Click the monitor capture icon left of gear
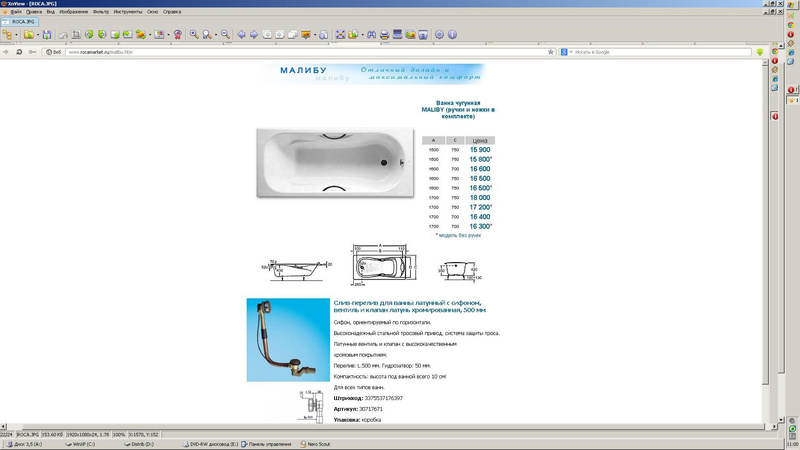800x450 pixels. click(x=423, y=35)
